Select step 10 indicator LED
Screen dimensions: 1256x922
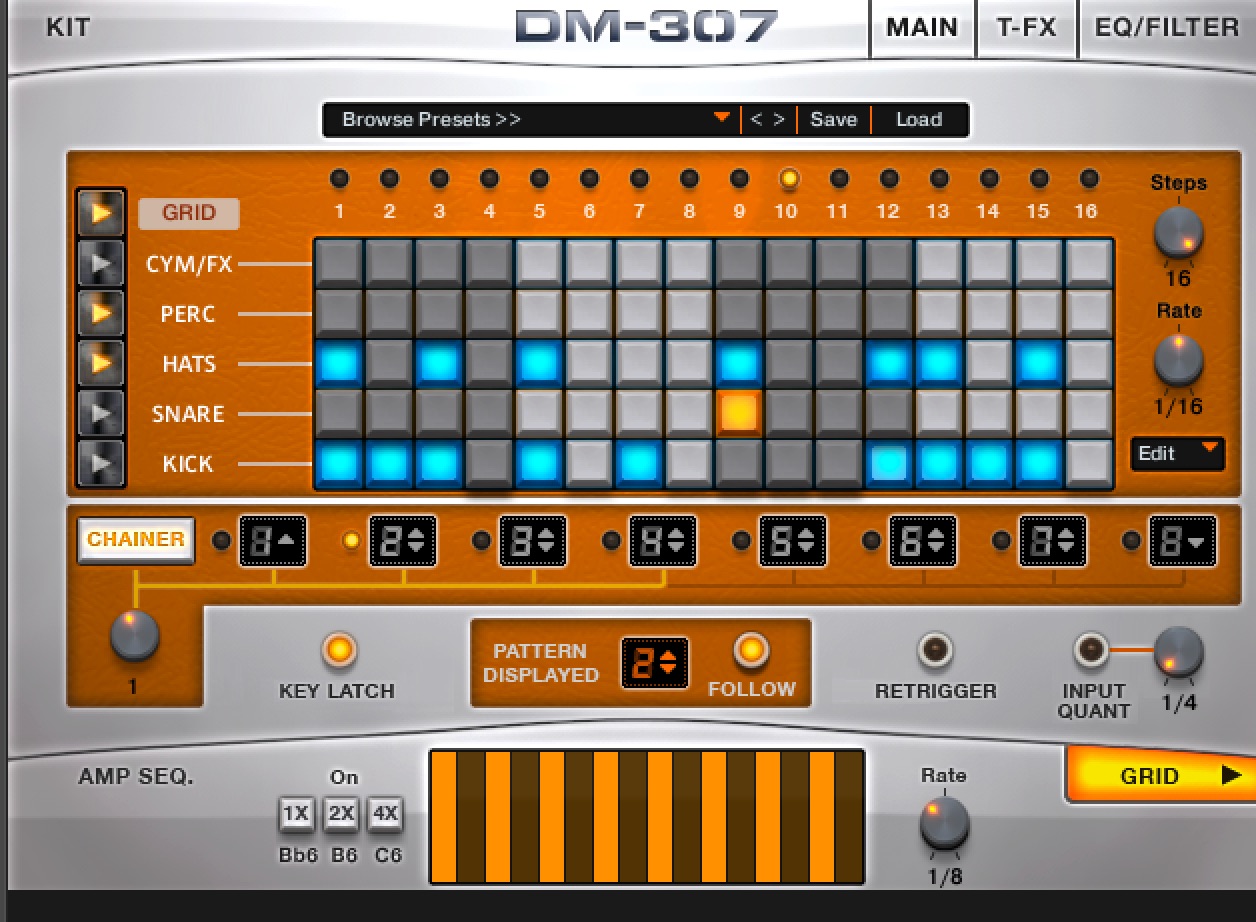coord(789,179)
